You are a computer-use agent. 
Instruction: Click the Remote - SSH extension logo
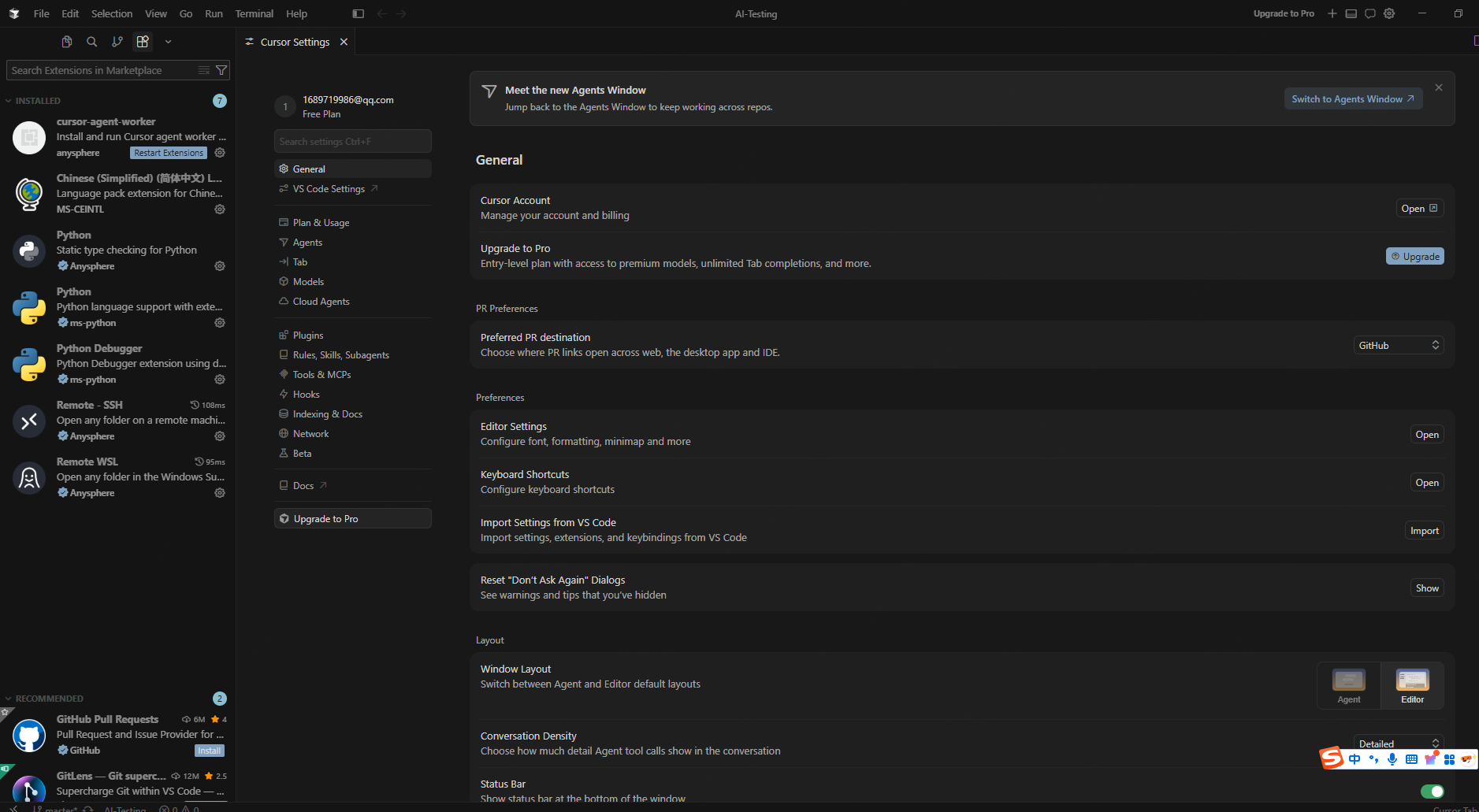click(29, 421)
